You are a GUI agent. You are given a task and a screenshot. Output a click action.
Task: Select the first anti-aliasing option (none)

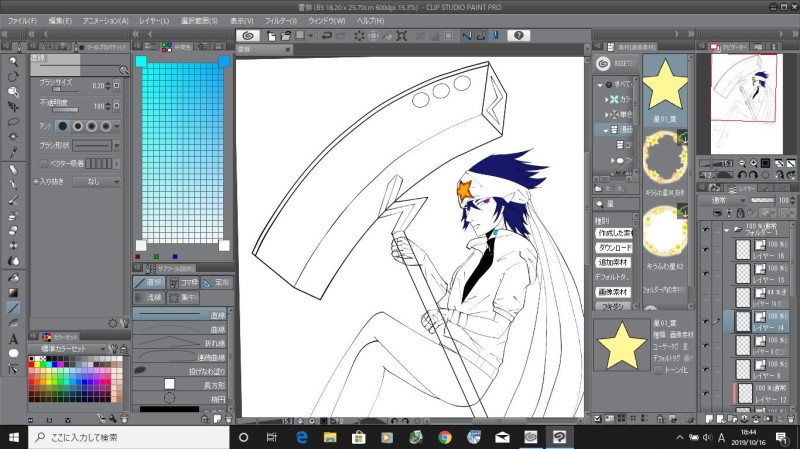63,126
